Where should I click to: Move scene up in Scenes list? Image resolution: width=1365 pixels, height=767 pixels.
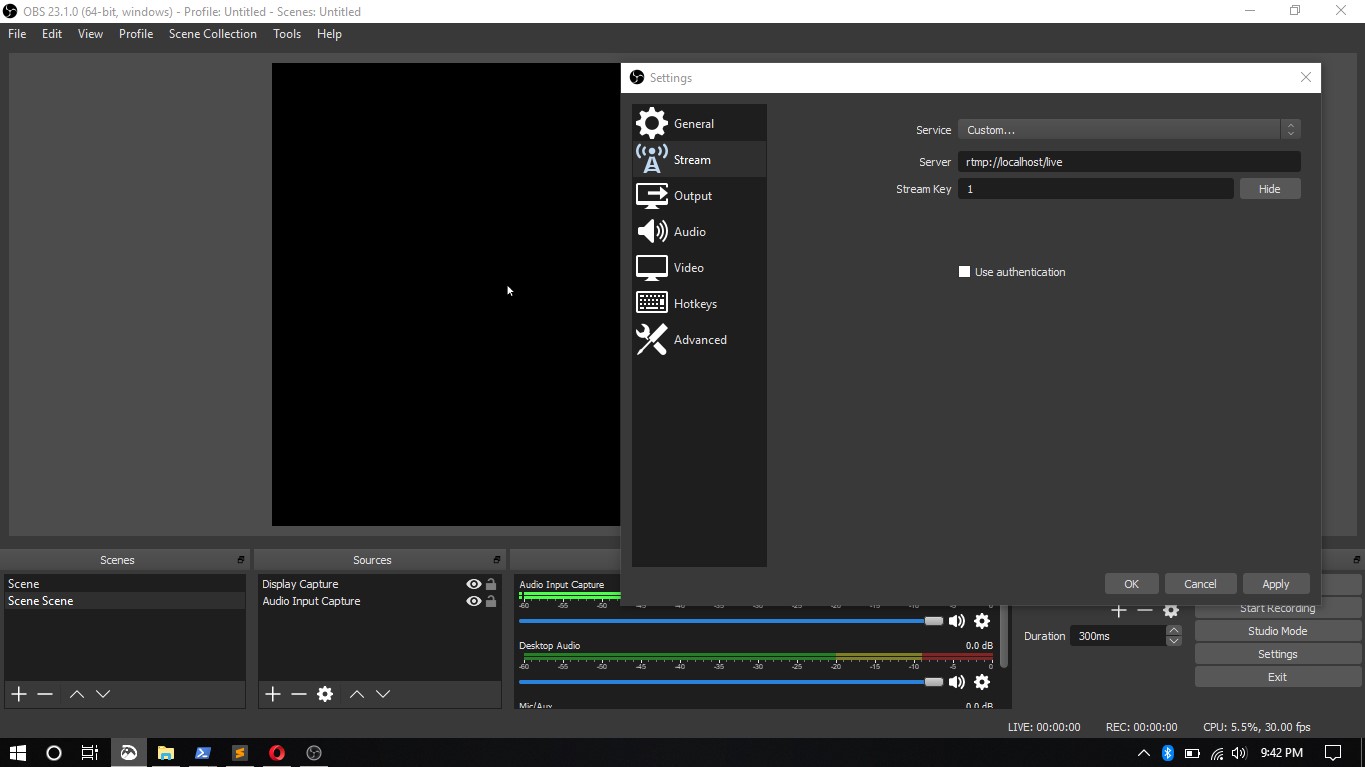[77, 694]
